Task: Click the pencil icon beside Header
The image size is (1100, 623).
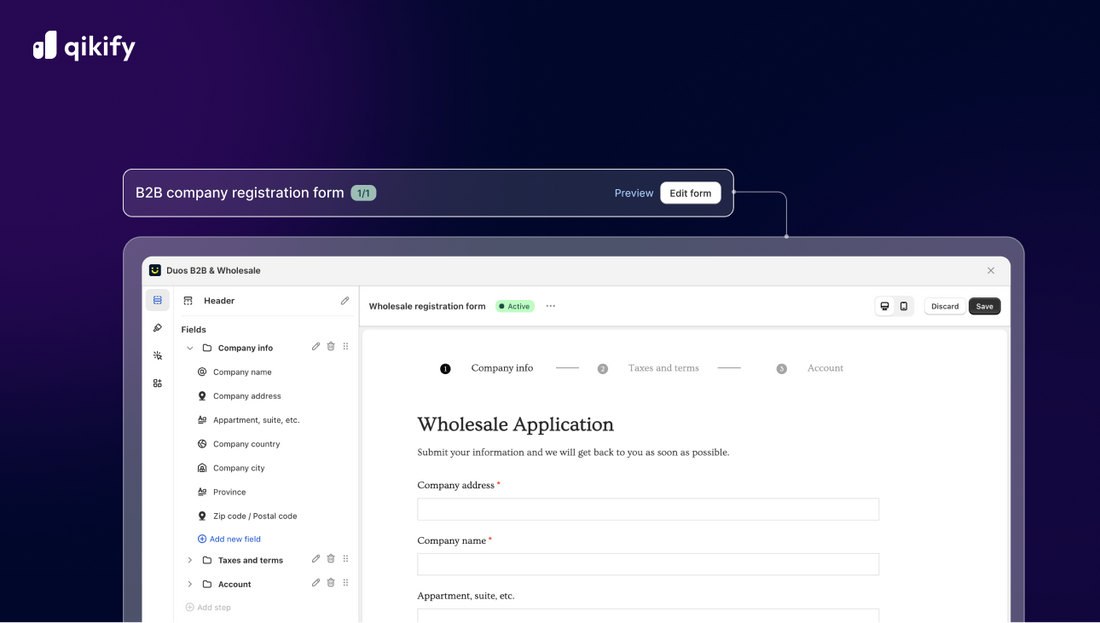Action: [x=345, y=300]
